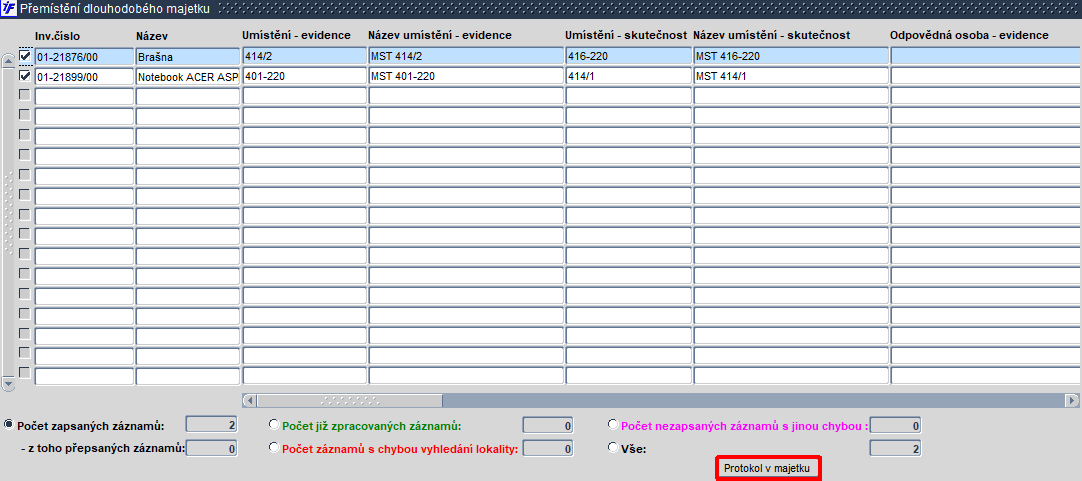1082x481 pixels.
Task: Click the '416-220' actual location cell
Action: coord(629,56)
